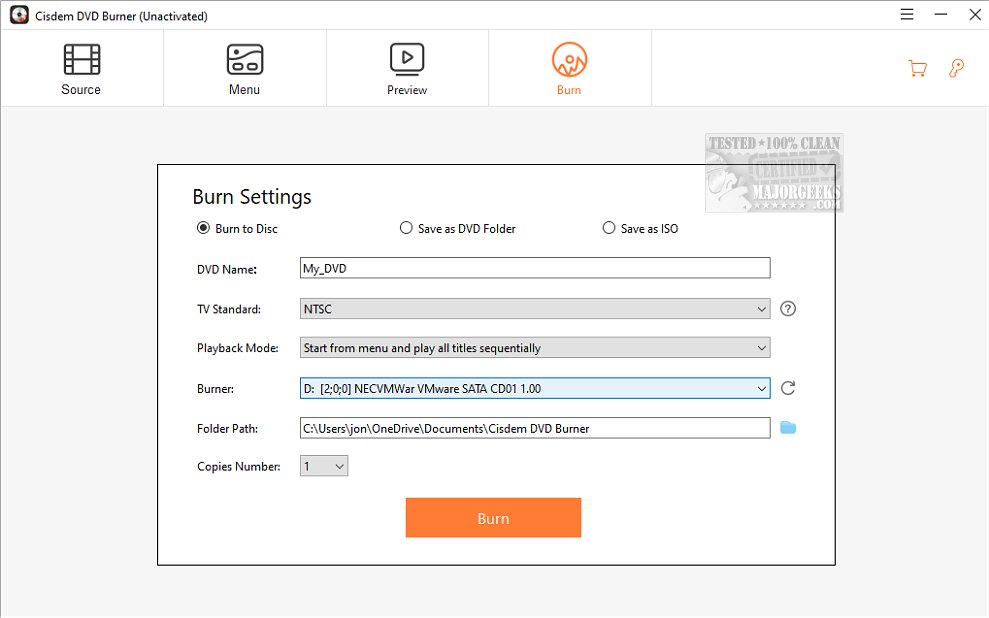Refresh the burner drive list
This screenshot has width=989, height=618.
[x=788, y=388]
